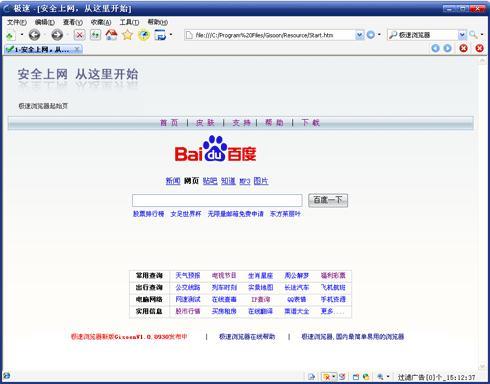
Task: Click the Baidu 知道 link
Action: point(228,181)
